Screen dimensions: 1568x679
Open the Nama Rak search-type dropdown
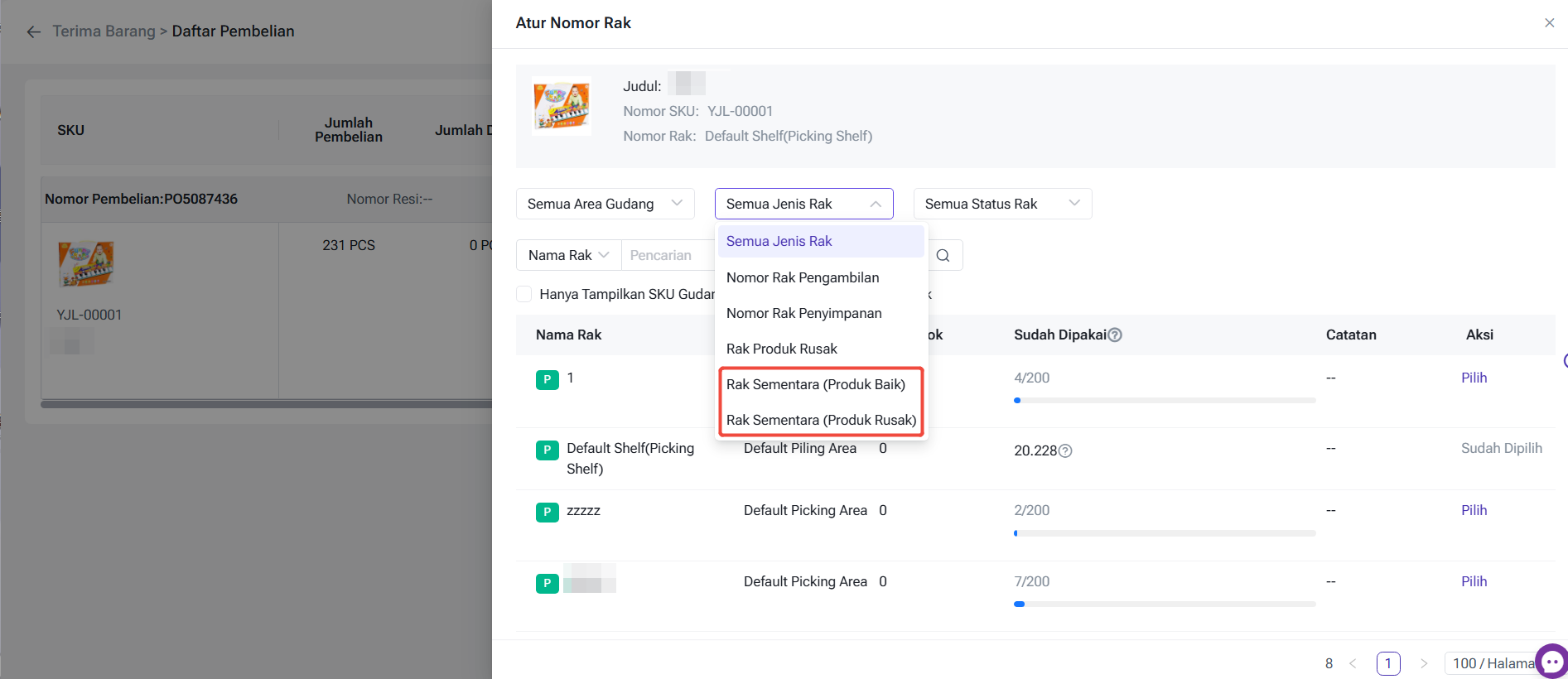point(568,255)
